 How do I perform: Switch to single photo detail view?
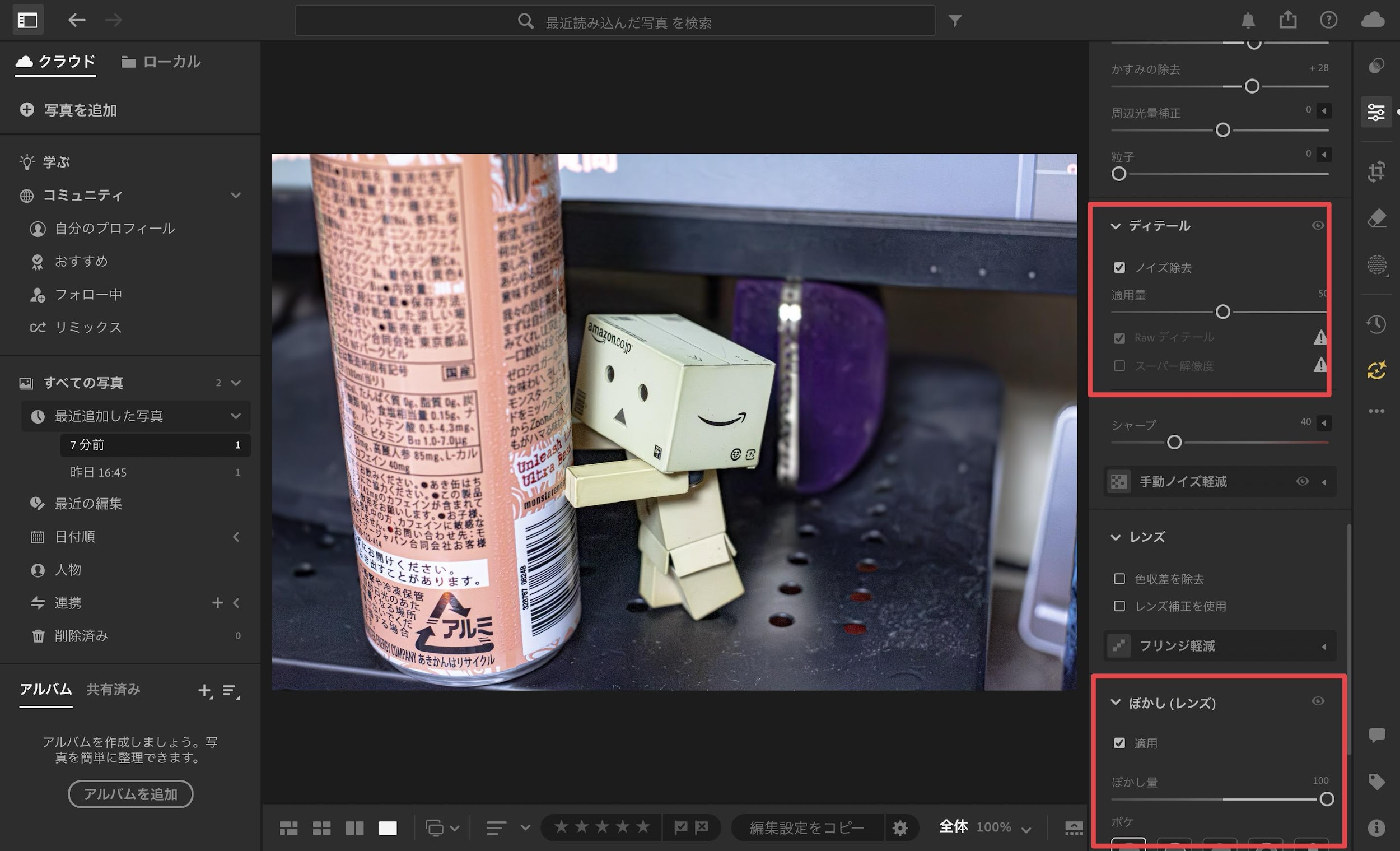point(388,828)
